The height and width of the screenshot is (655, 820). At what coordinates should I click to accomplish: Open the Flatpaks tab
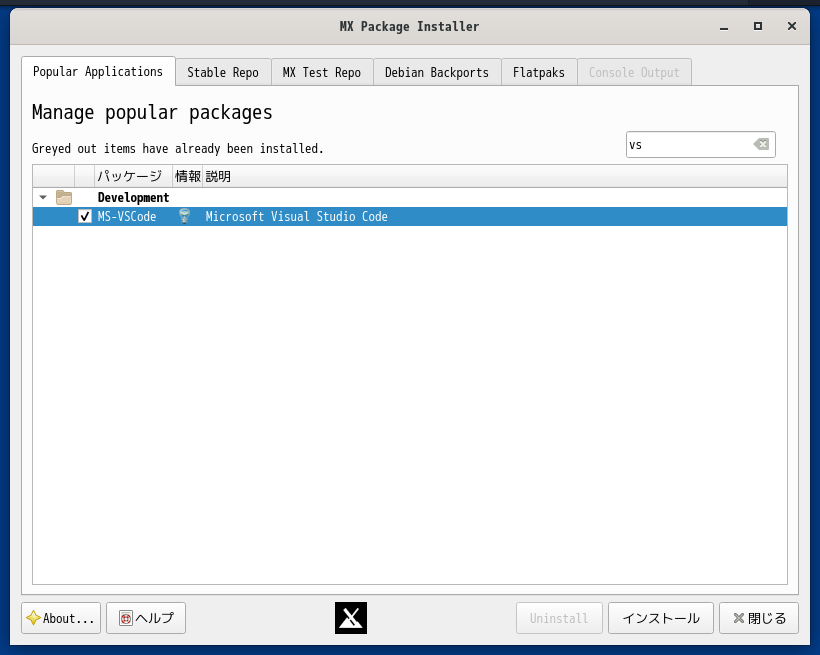pos(539,72)
